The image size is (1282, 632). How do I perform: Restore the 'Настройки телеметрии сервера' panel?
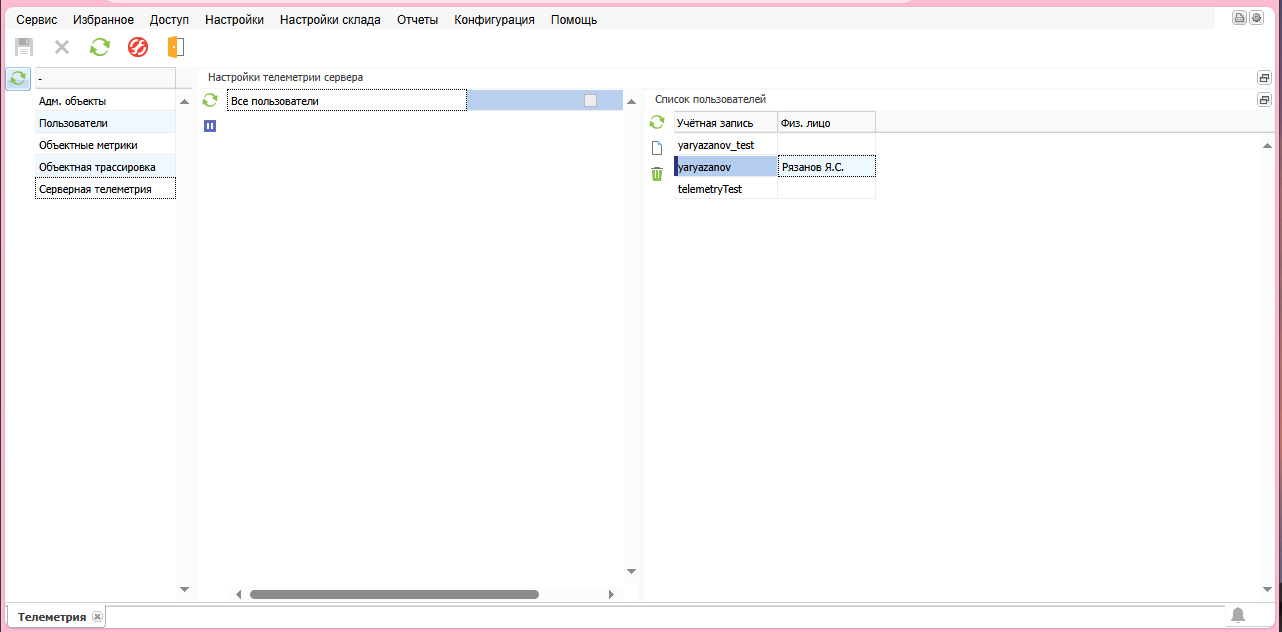[x=1264, y=78]
